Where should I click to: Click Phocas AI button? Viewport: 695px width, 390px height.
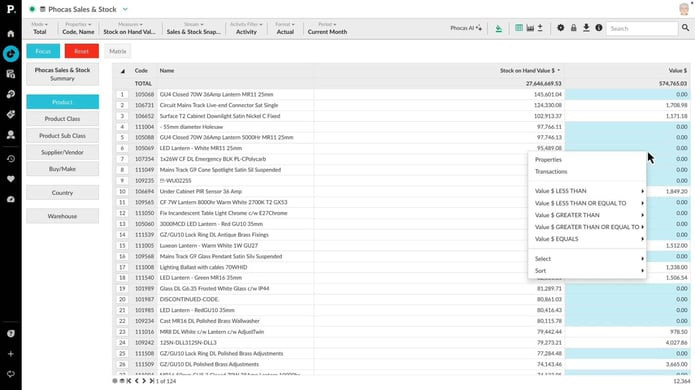466,28
